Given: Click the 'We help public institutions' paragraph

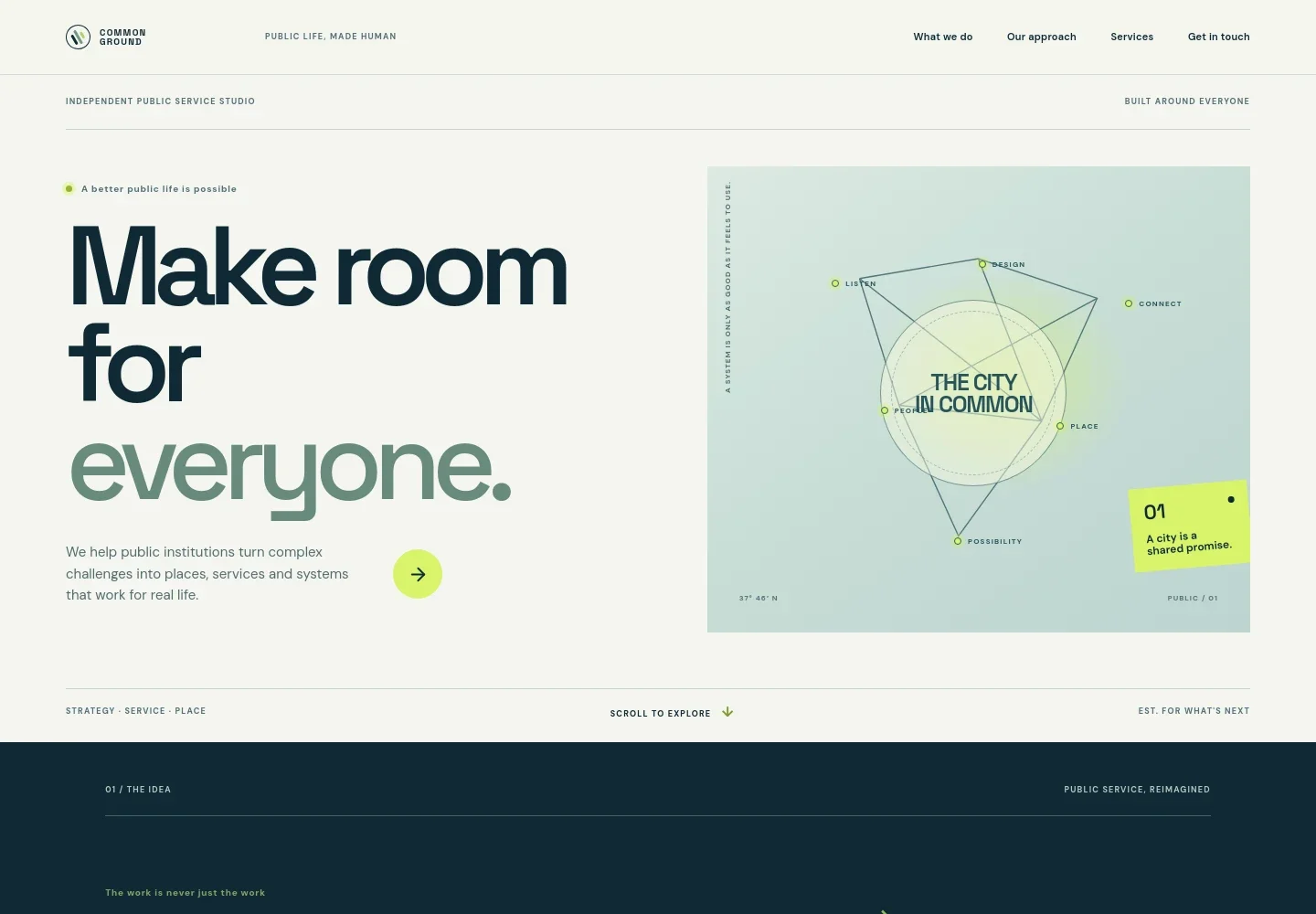Looking at the screenshot, I should (x=207, y=573).
